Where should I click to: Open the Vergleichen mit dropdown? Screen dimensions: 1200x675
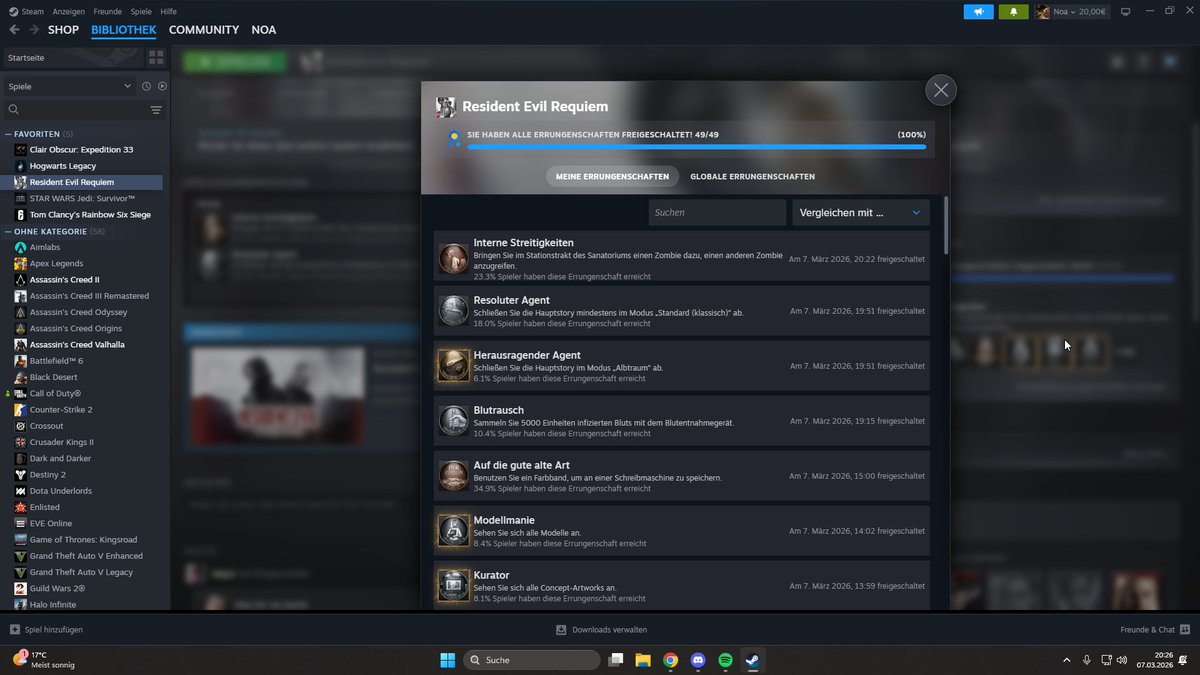pos(861,212)
